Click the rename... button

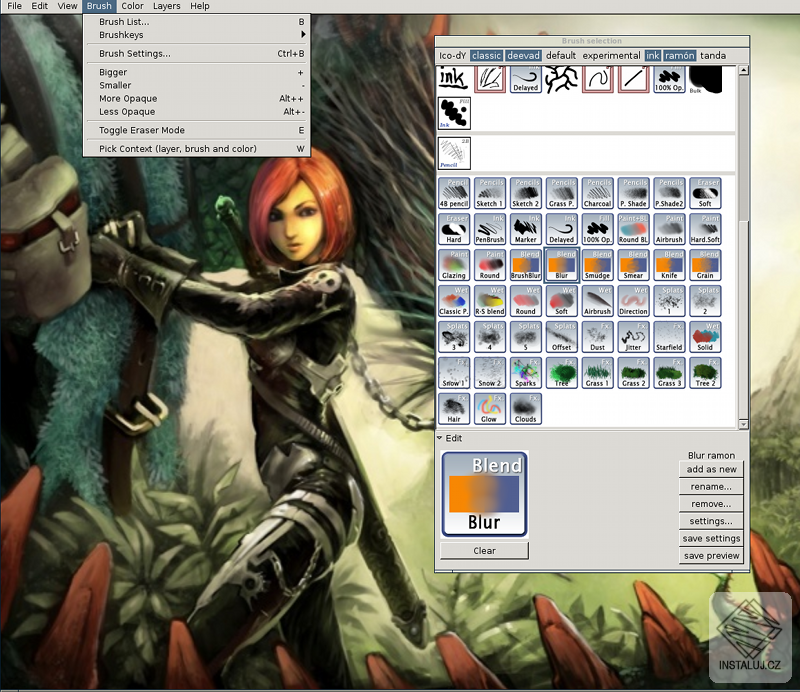pos(711,487)
